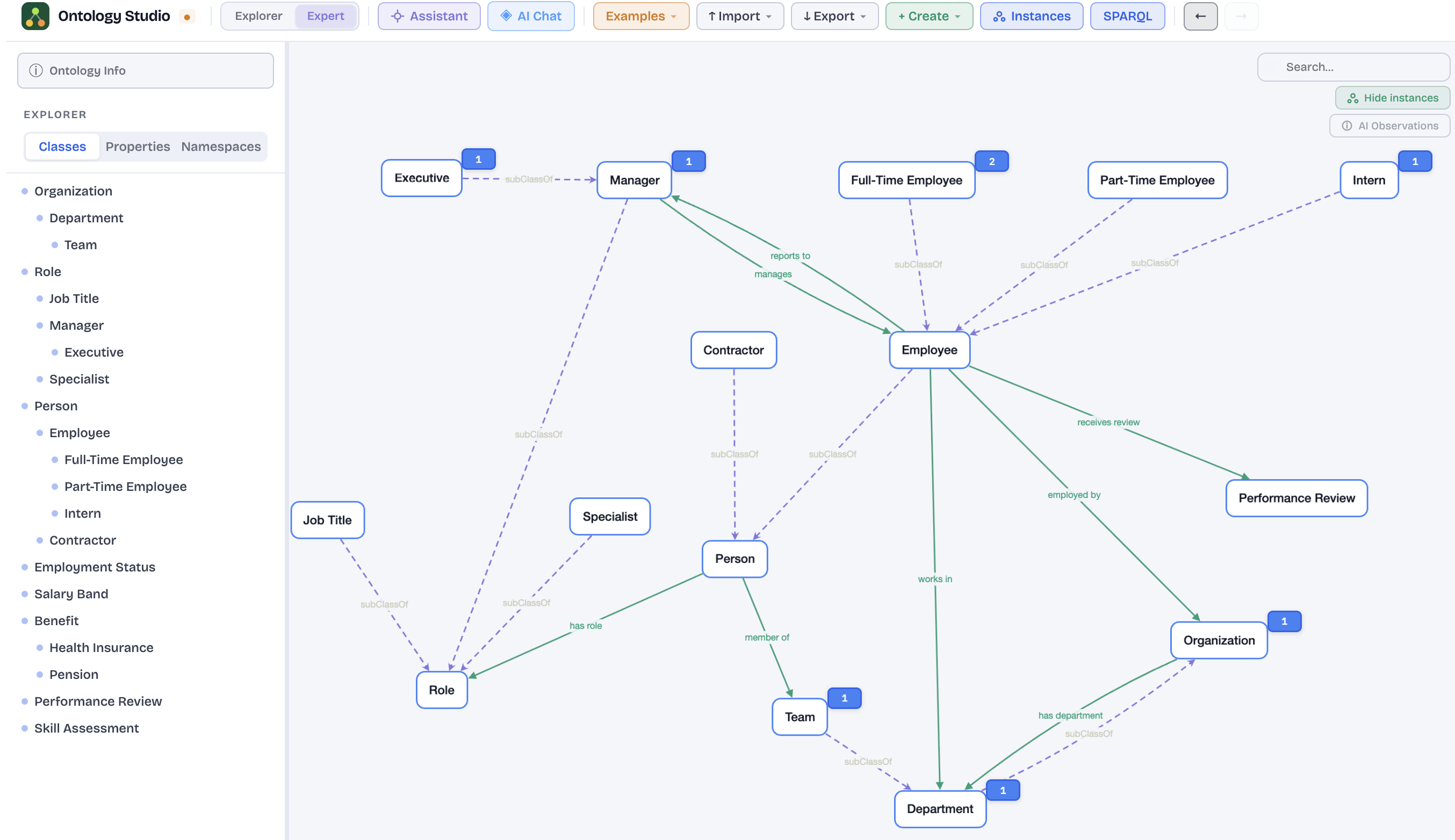The width and height of the screenshot is (1455, 840).
Task: Open the Create dropdown menu
Action: tap(929, 16)
